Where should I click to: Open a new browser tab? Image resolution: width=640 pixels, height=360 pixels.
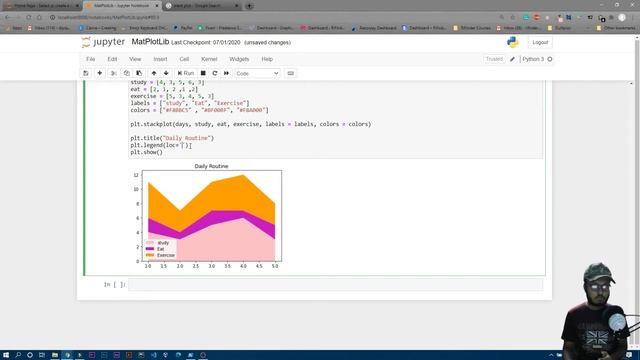tap(249, 6)
